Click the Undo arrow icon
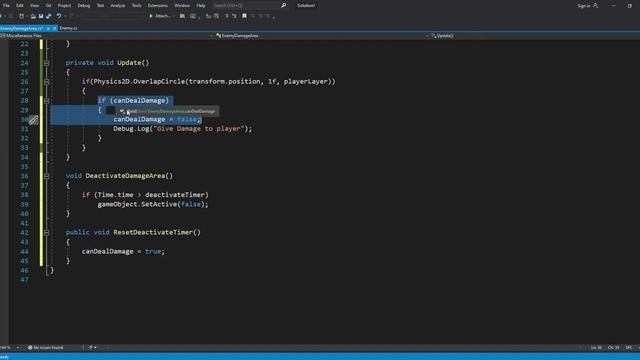The width and height of the screenshot is (640, 360). click(59, 16)
